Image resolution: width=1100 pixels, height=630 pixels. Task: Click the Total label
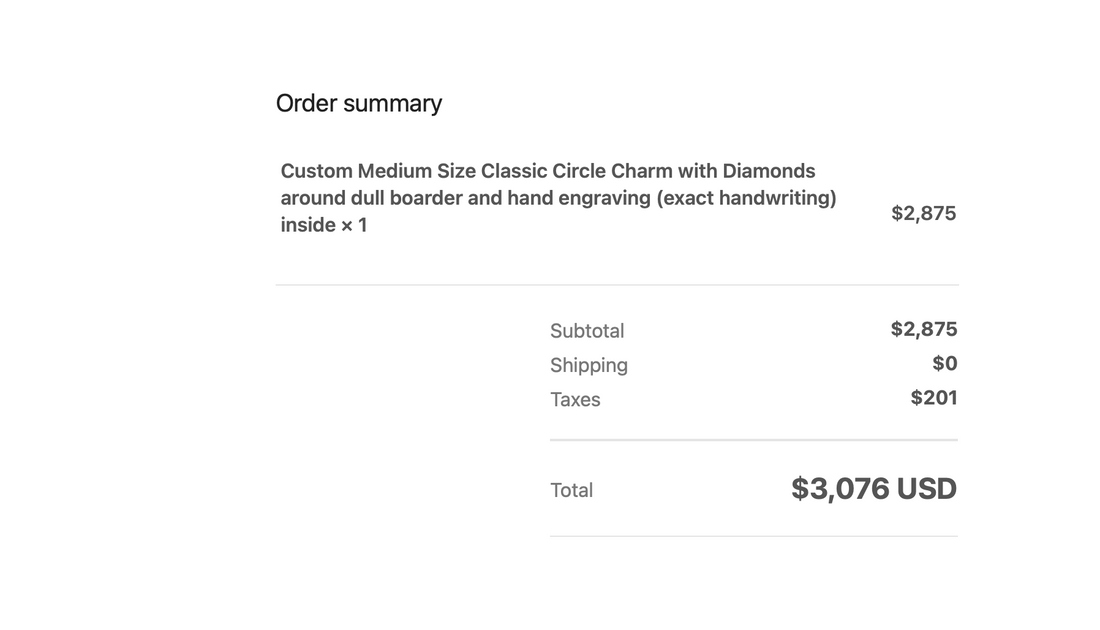point(571,490)
